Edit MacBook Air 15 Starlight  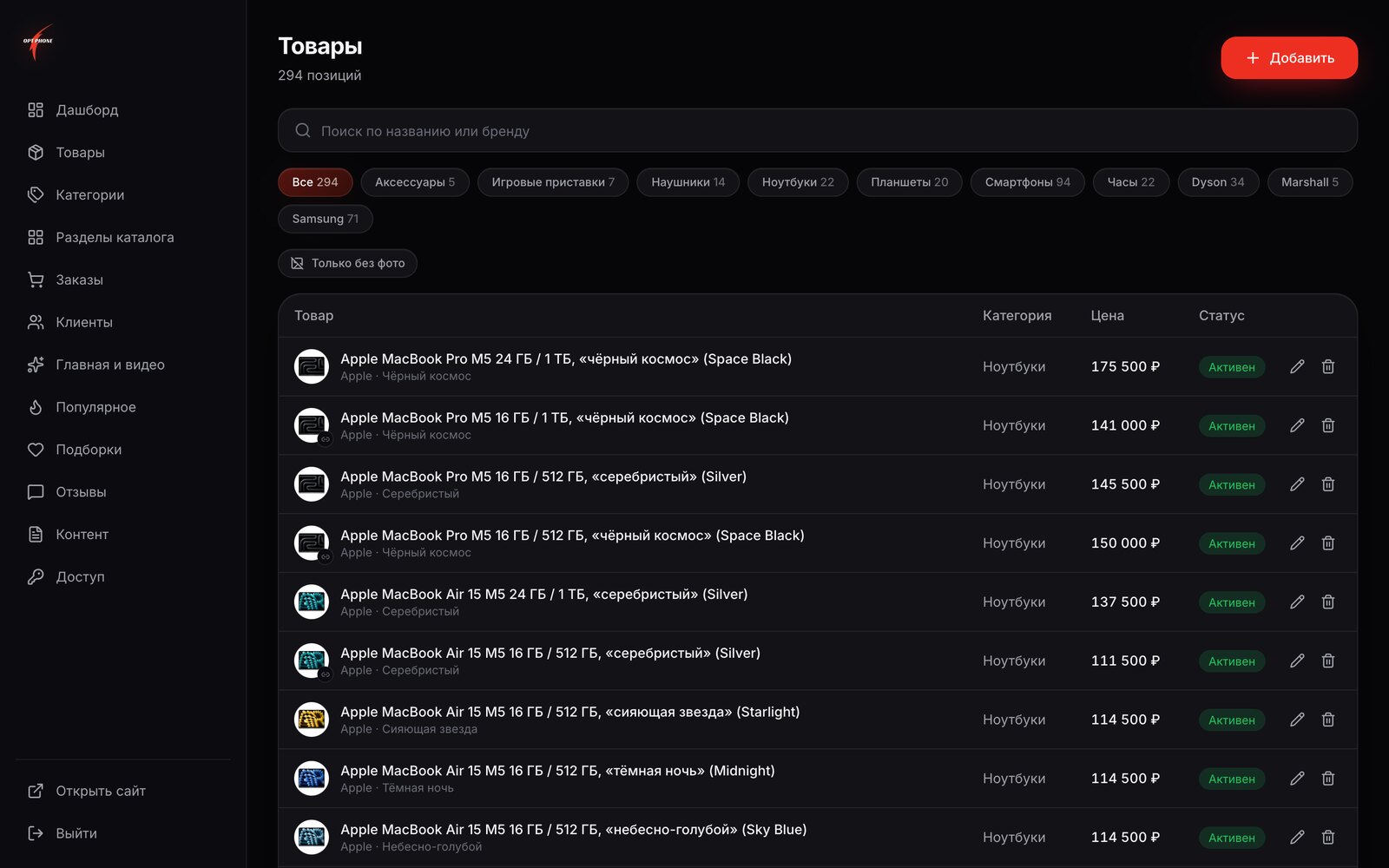1297,720
